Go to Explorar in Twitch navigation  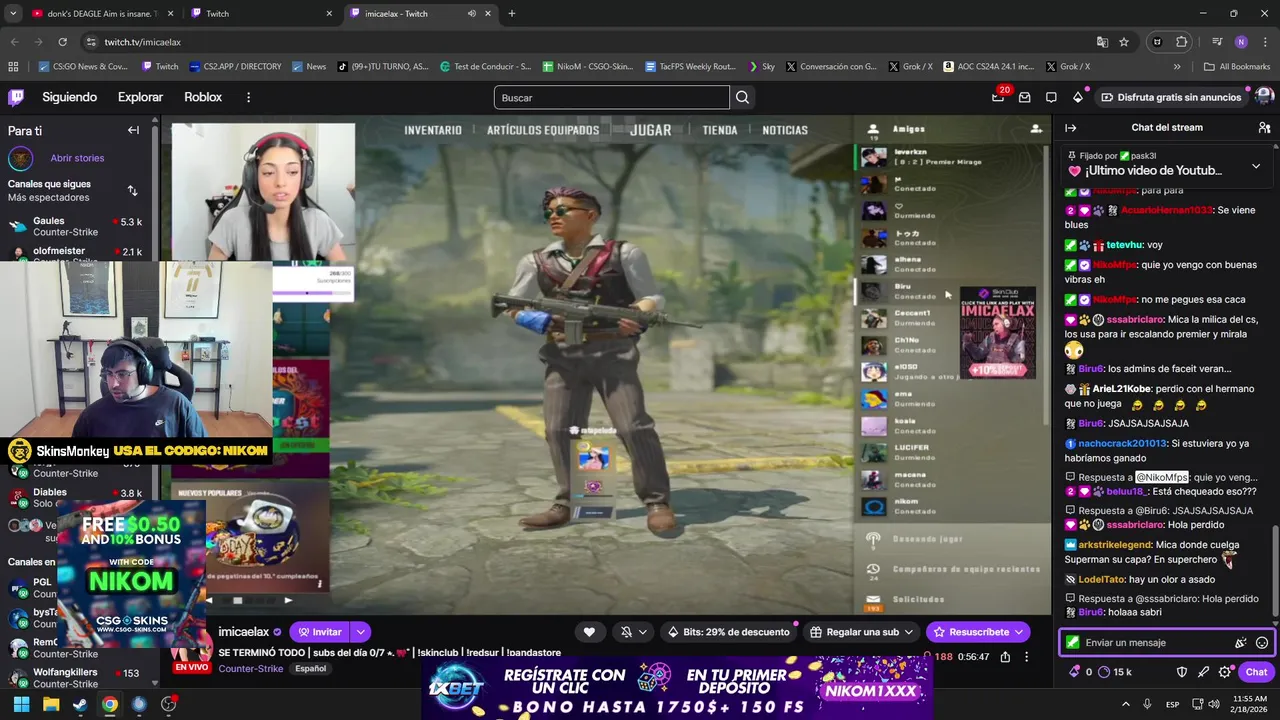[x=140, y=97]
